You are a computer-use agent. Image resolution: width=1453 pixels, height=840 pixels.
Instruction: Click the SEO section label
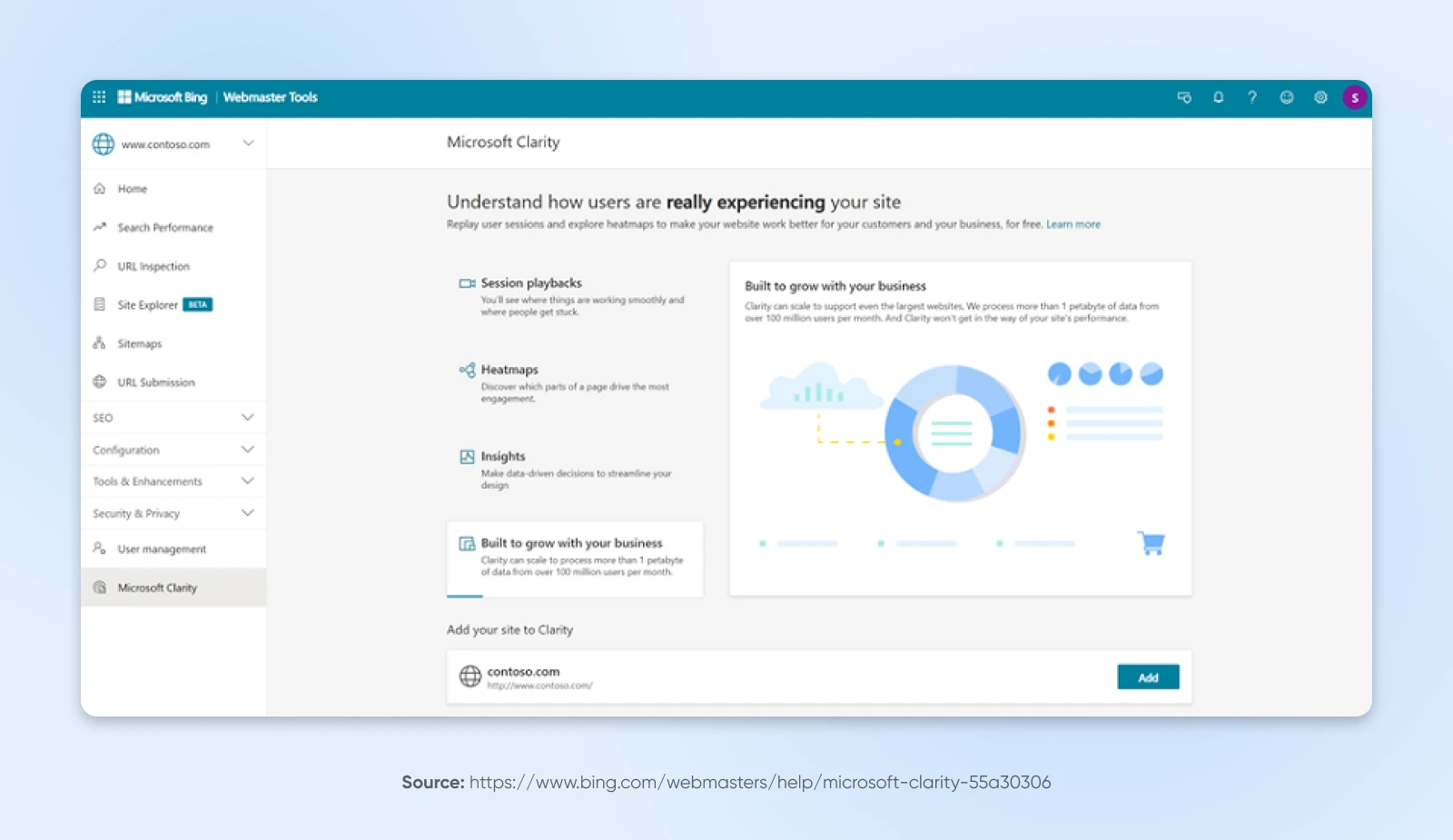click(x=103, y=418)
